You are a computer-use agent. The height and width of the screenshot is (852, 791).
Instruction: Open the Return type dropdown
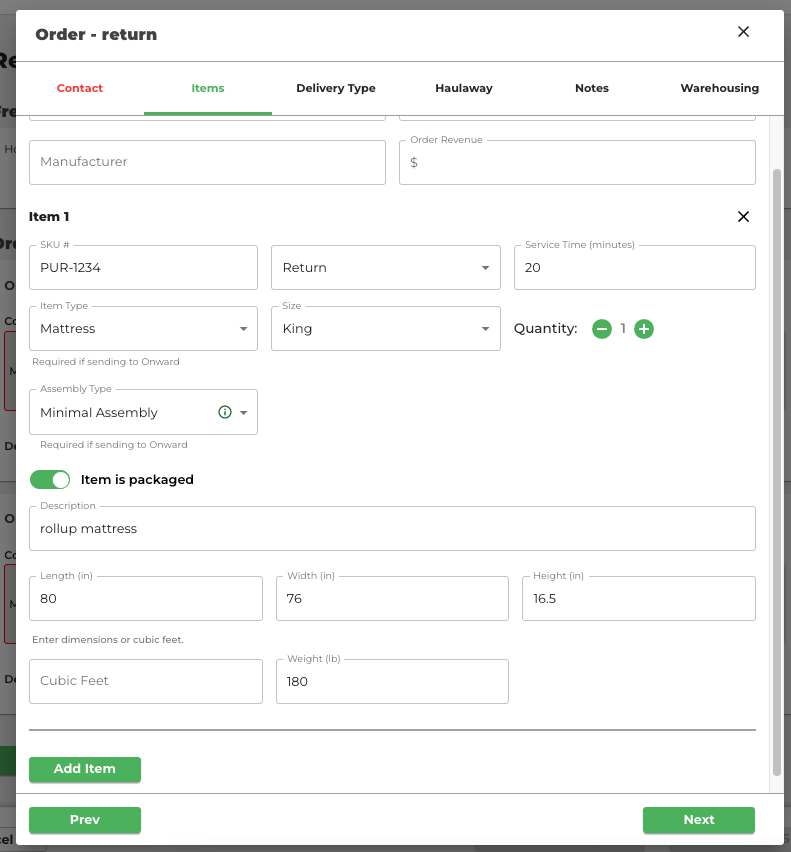(x=385, y=268)
